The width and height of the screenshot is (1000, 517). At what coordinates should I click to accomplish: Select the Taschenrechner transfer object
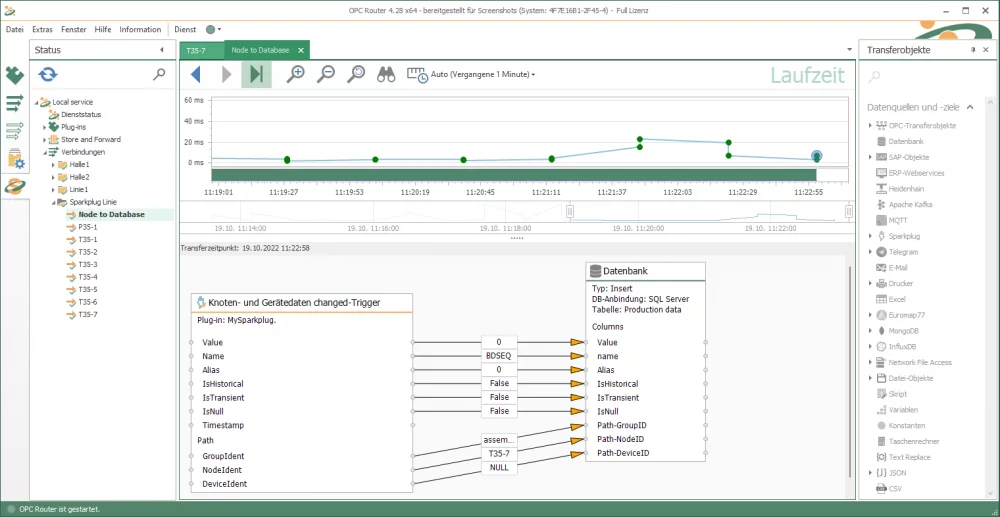click(913, 441)
